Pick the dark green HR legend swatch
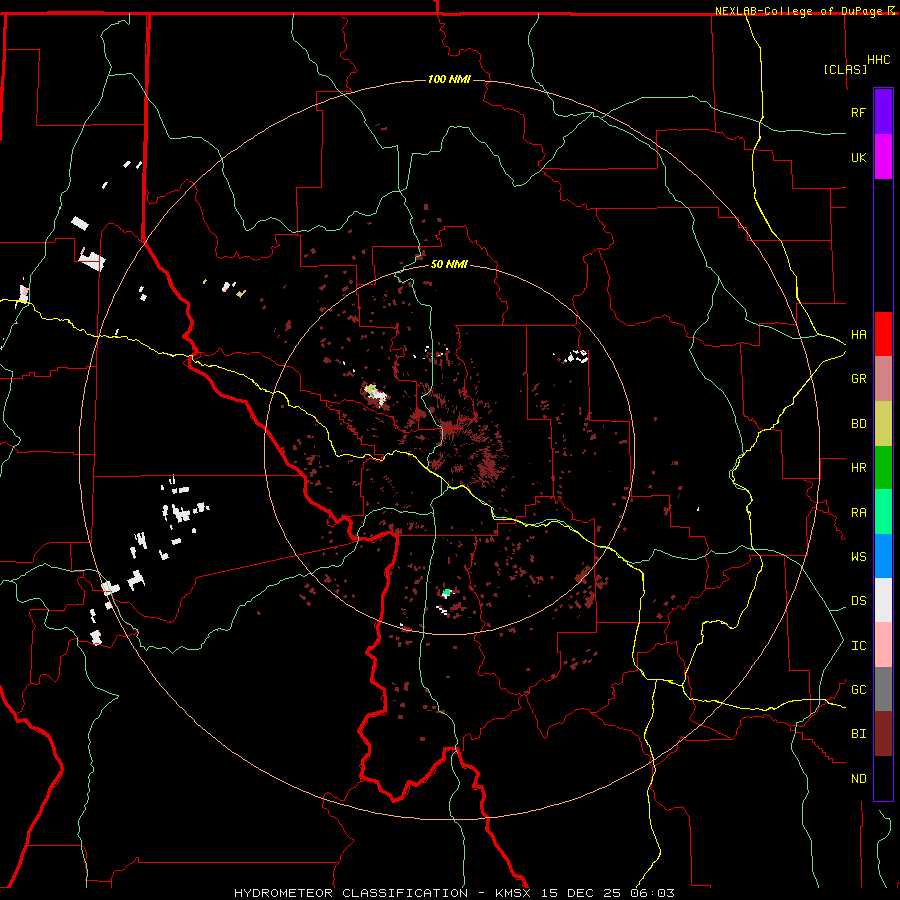 883,467
